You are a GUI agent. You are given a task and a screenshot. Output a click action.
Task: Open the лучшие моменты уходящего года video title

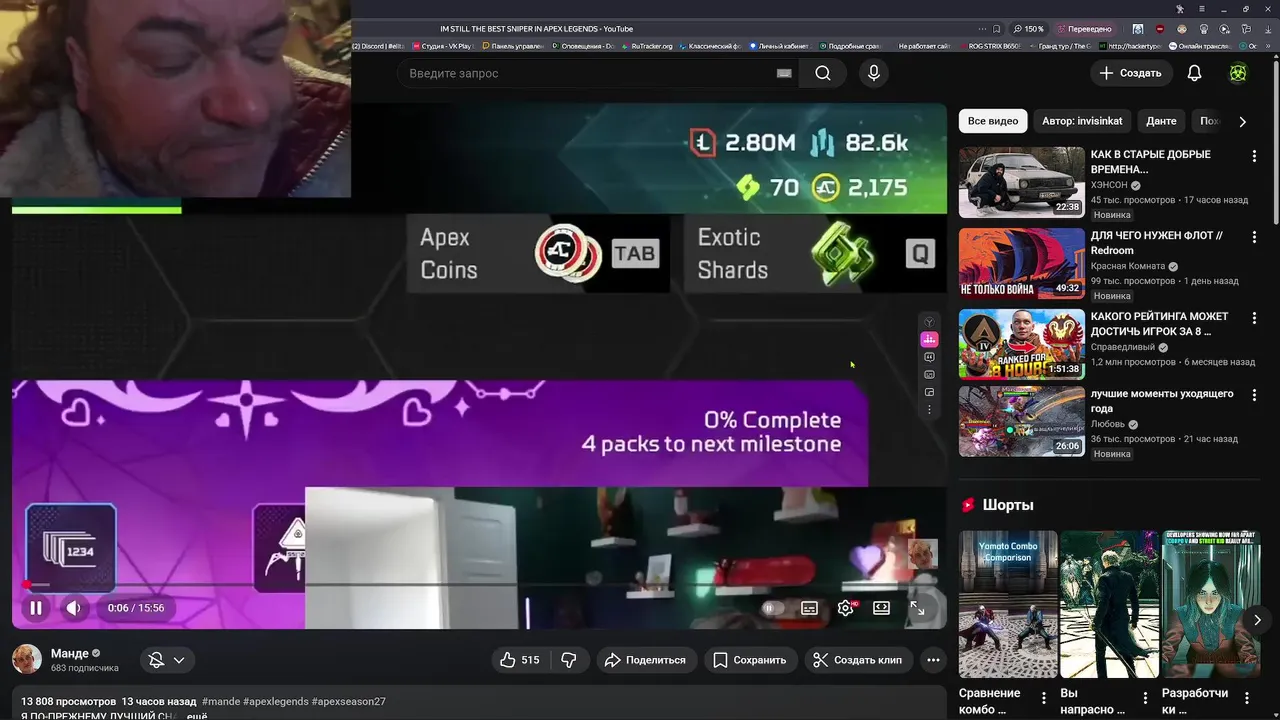[x=1162, y=401]
